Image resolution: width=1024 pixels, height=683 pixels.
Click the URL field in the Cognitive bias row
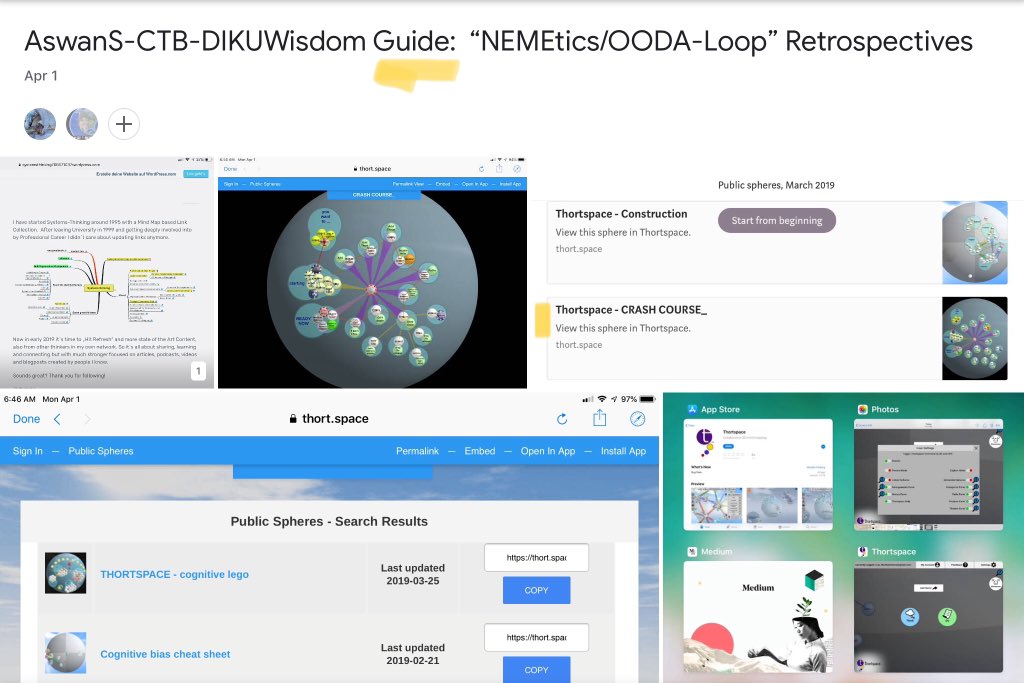coord(536,637)
